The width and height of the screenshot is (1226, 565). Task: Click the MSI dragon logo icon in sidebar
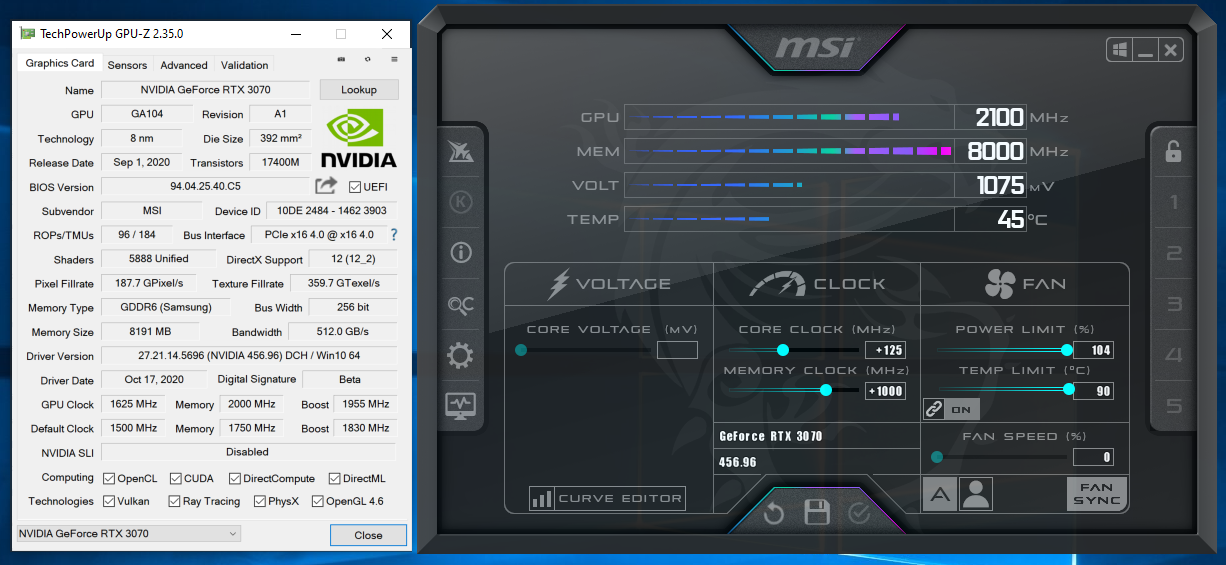click(x=461, y=151)
